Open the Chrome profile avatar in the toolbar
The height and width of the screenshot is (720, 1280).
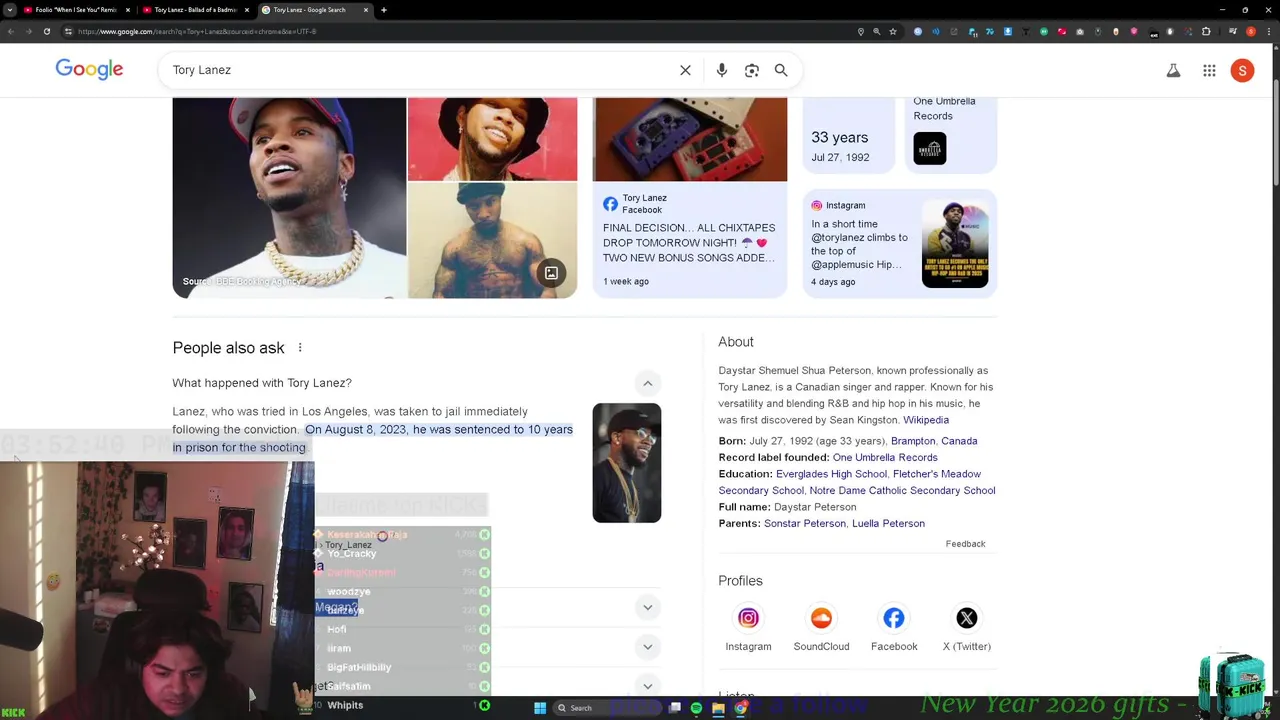[x=1250, y=31]
